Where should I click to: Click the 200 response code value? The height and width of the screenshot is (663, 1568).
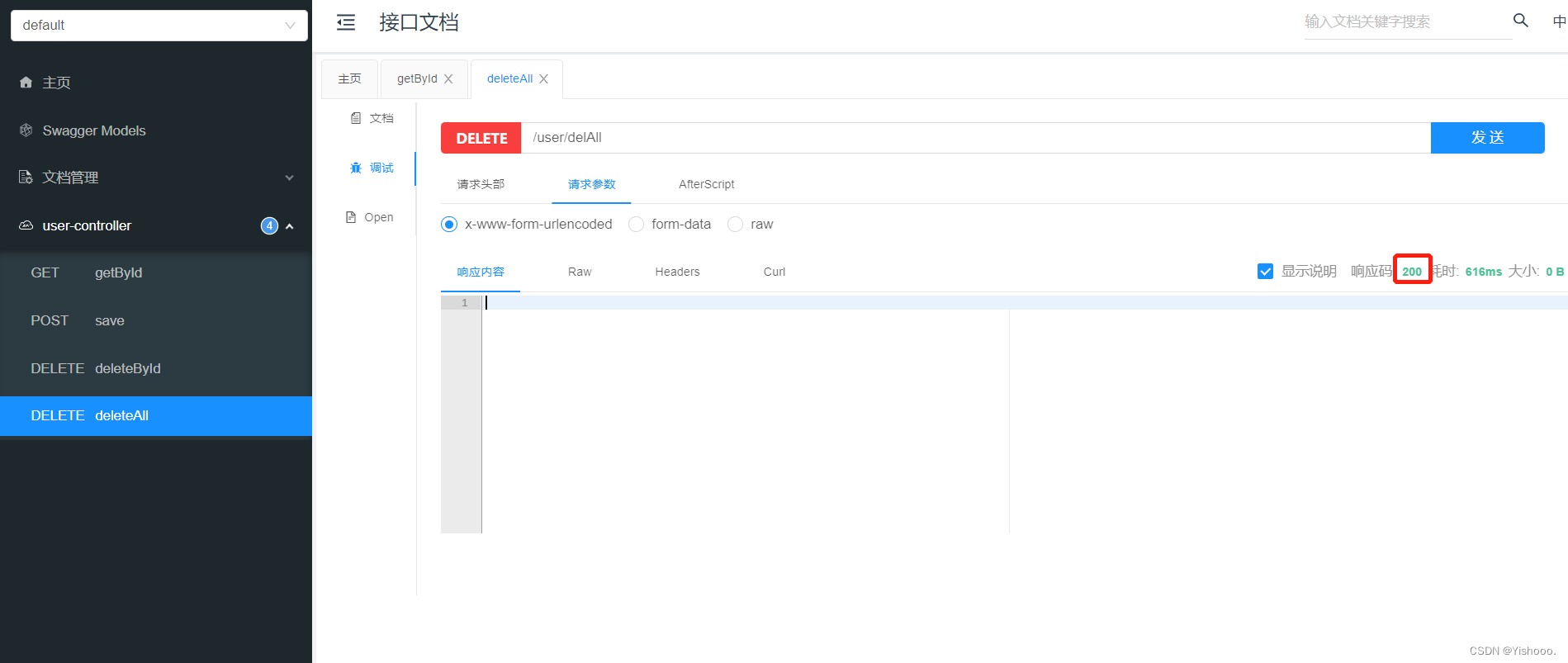(1412, 272)
